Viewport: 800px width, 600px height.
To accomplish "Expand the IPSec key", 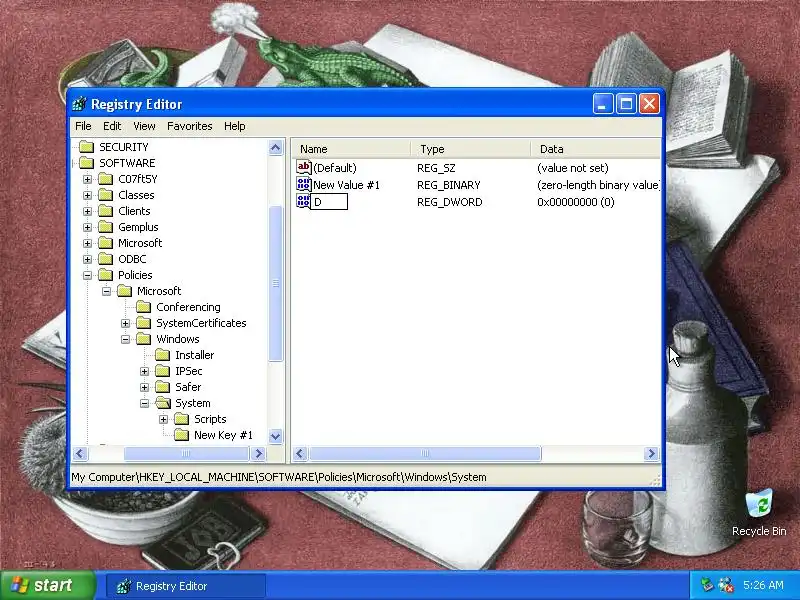I will point(144,371).
